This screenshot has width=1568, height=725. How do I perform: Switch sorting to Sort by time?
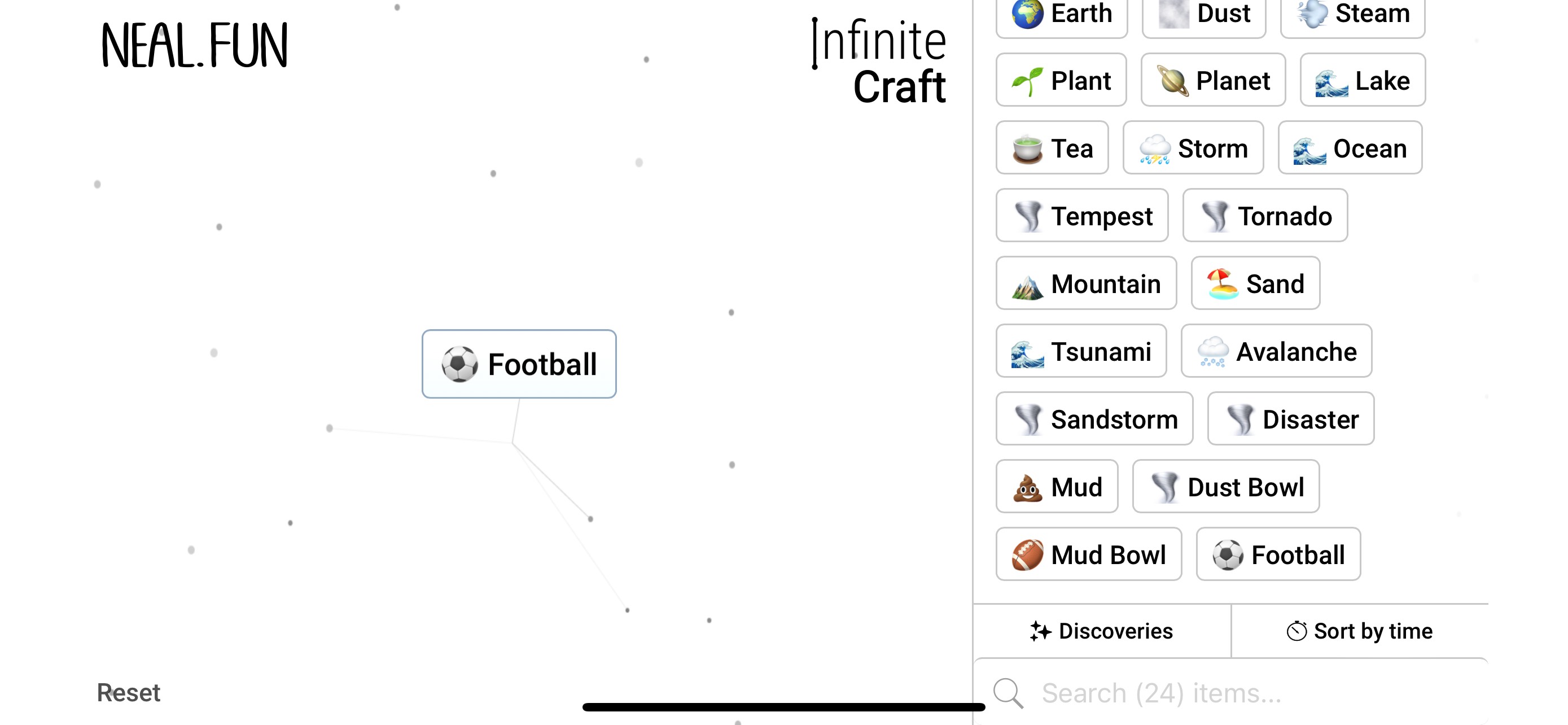[1360, 631]
